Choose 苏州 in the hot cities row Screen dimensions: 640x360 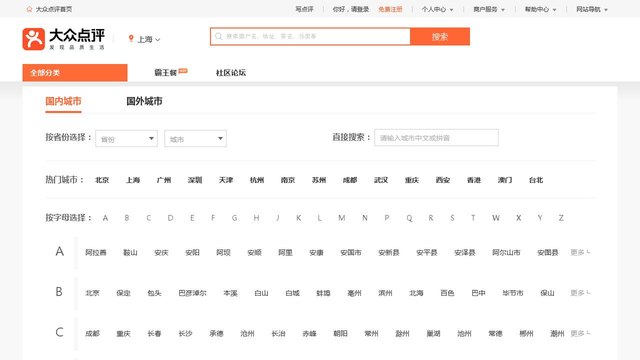pos(319,180)
